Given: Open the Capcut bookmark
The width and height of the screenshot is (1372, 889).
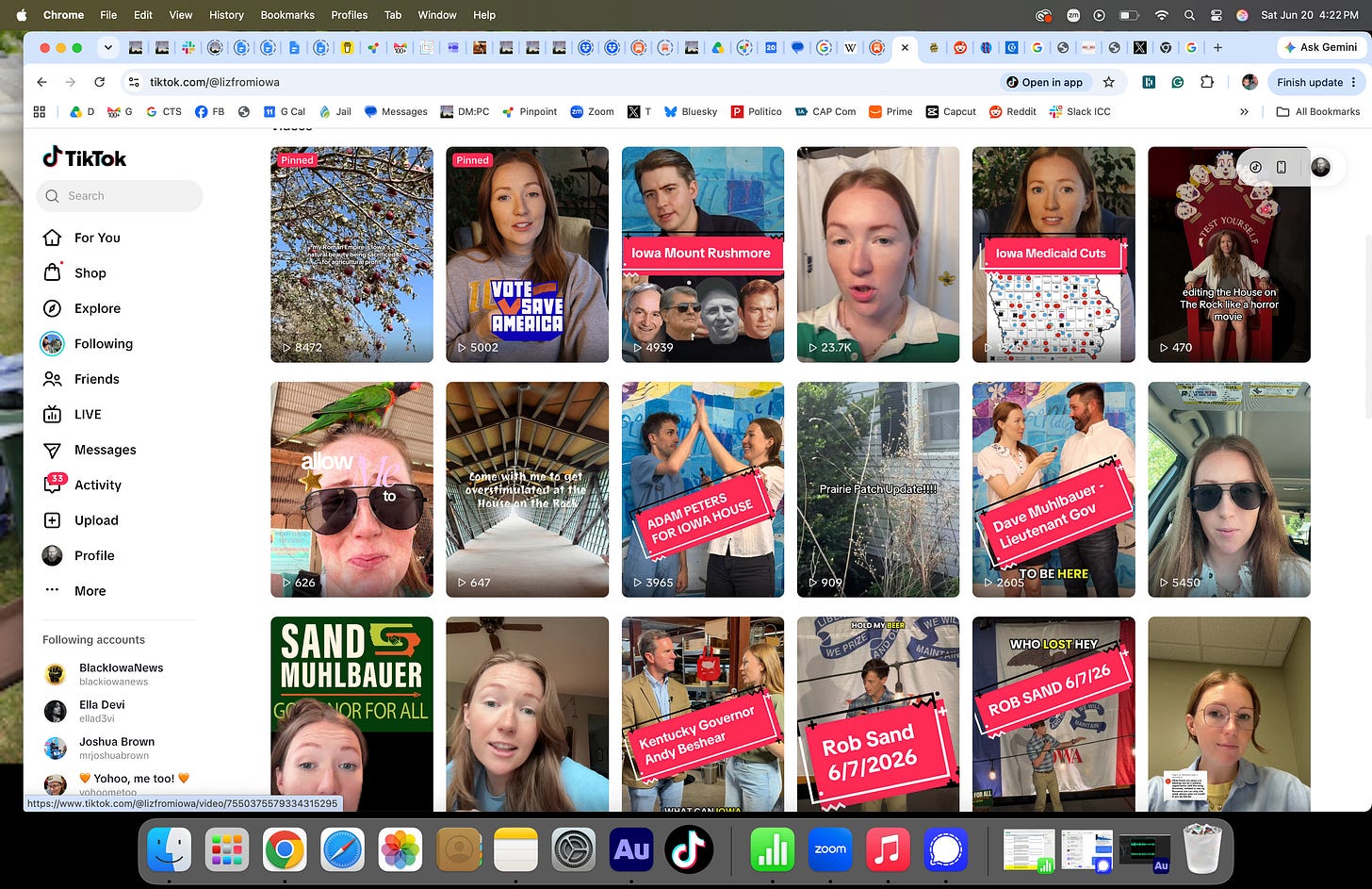Looking at the screenshot, I should [x=952, y=111].
